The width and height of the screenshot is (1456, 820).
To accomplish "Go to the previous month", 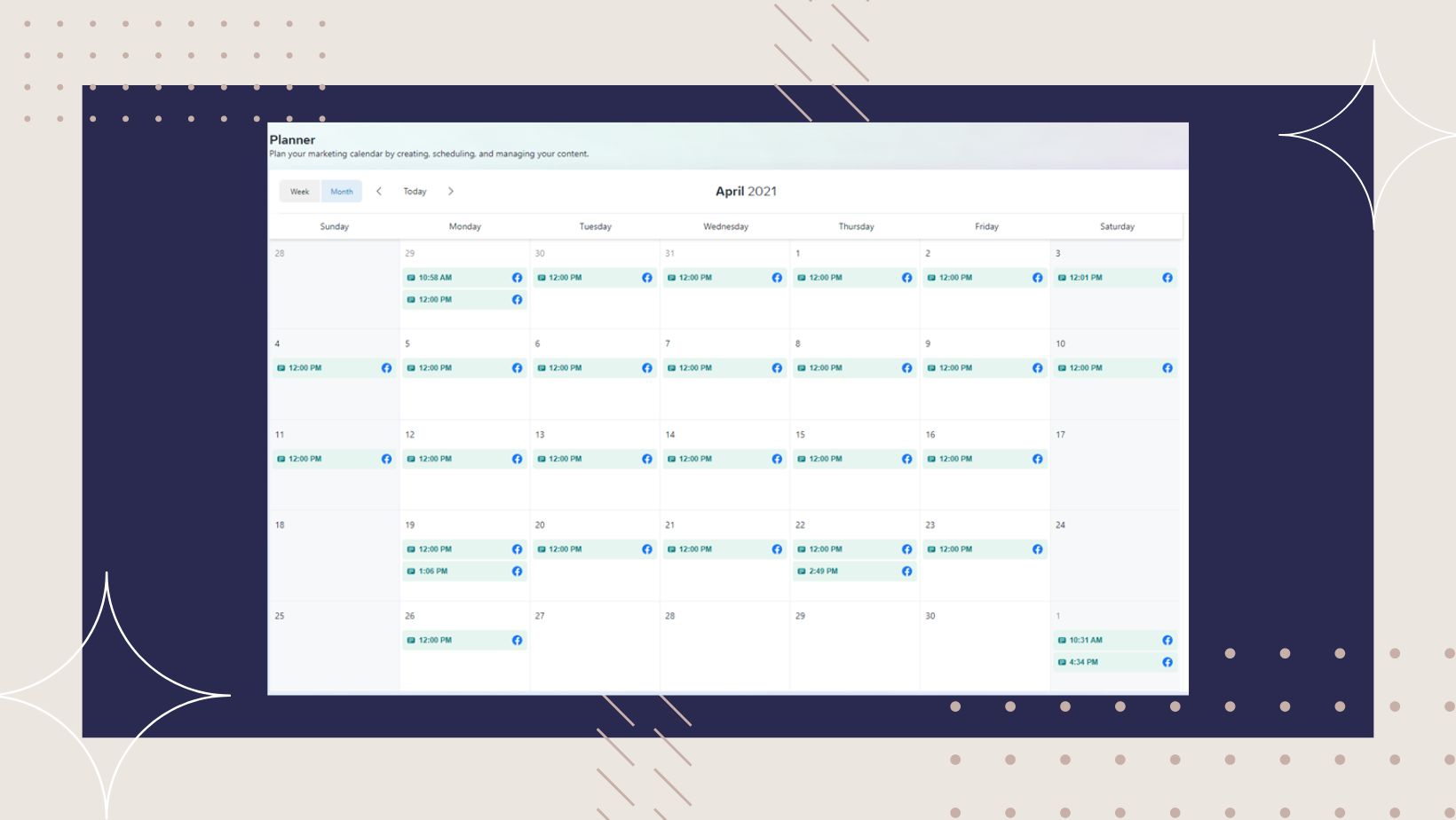I will click(379, 191).
